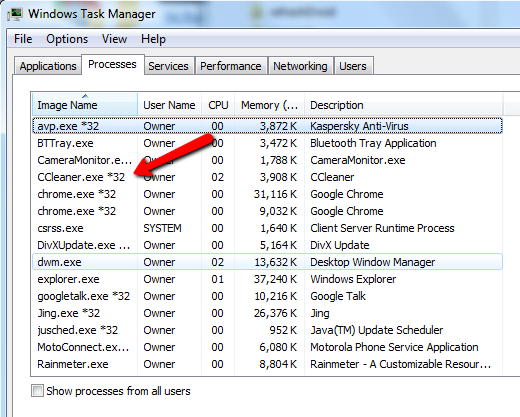The width and height of the screenshot is (520, 417).
Task: Open the Options menu
Action: (x=67, y=39)
